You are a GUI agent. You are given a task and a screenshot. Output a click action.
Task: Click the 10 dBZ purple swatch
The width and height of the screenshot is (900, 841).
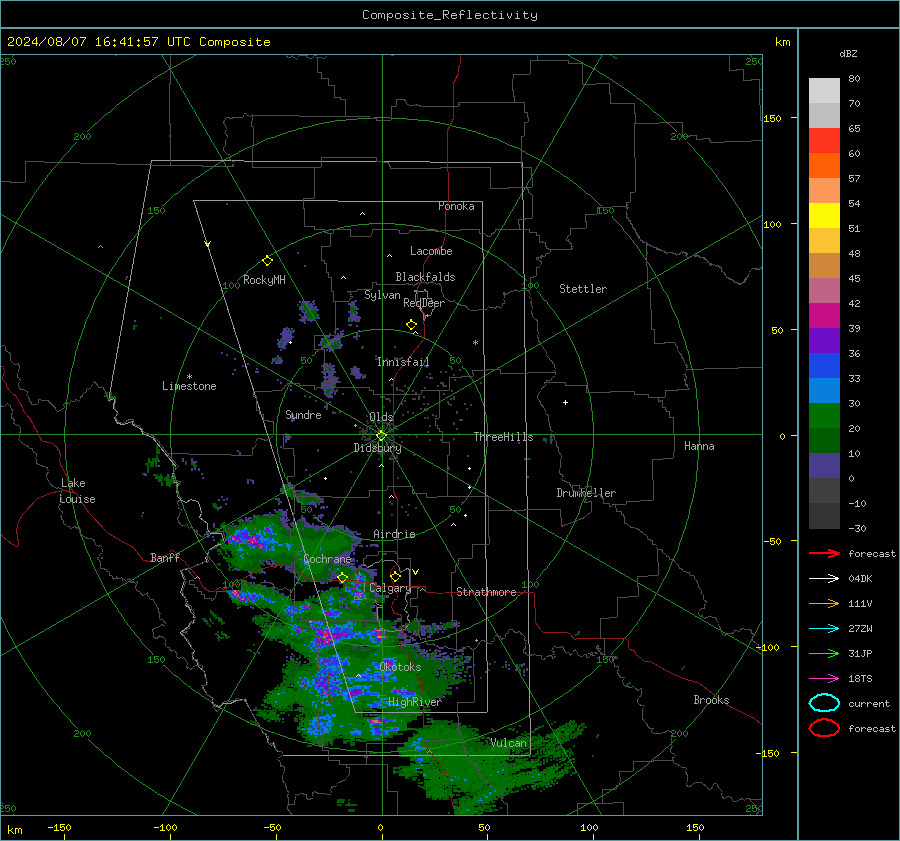point(824,465)
